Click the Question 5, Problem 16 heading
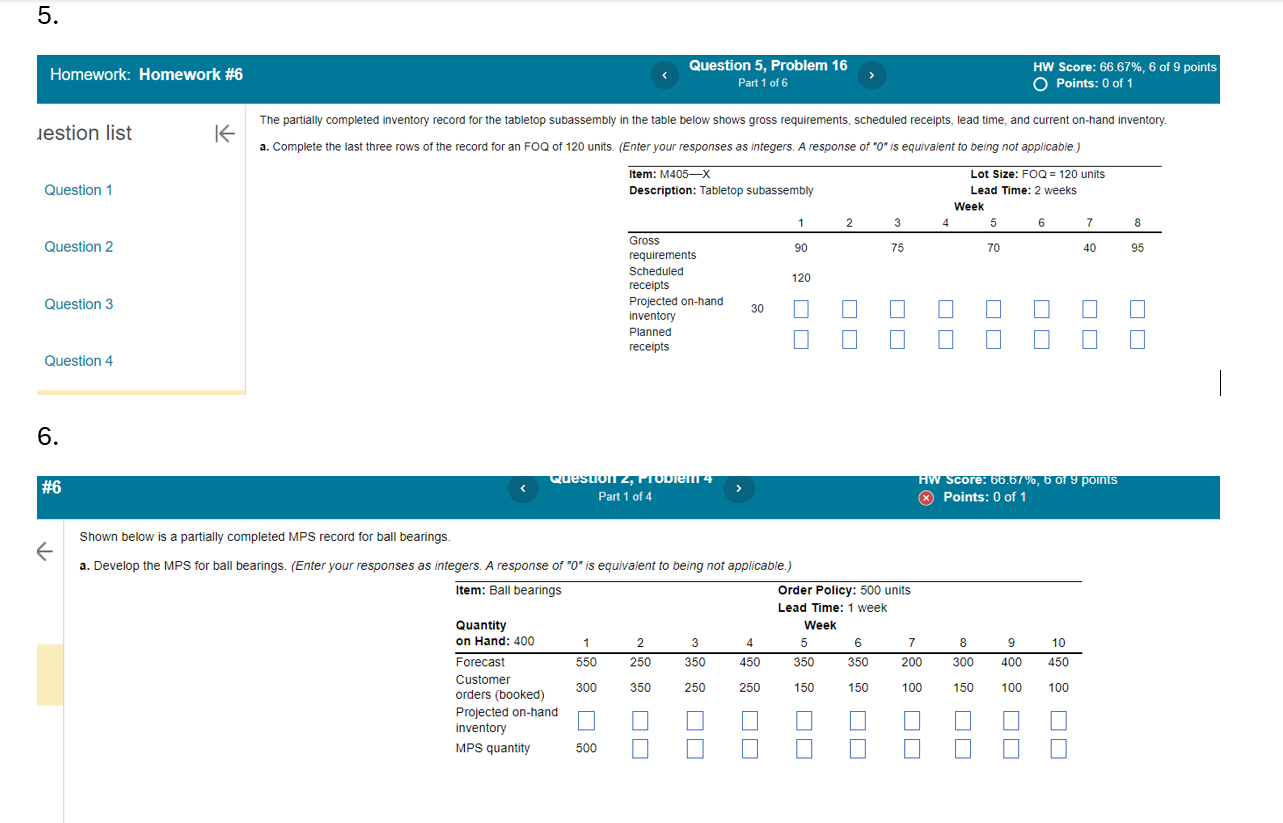The image size is (1283, 823). pos(768,66)
